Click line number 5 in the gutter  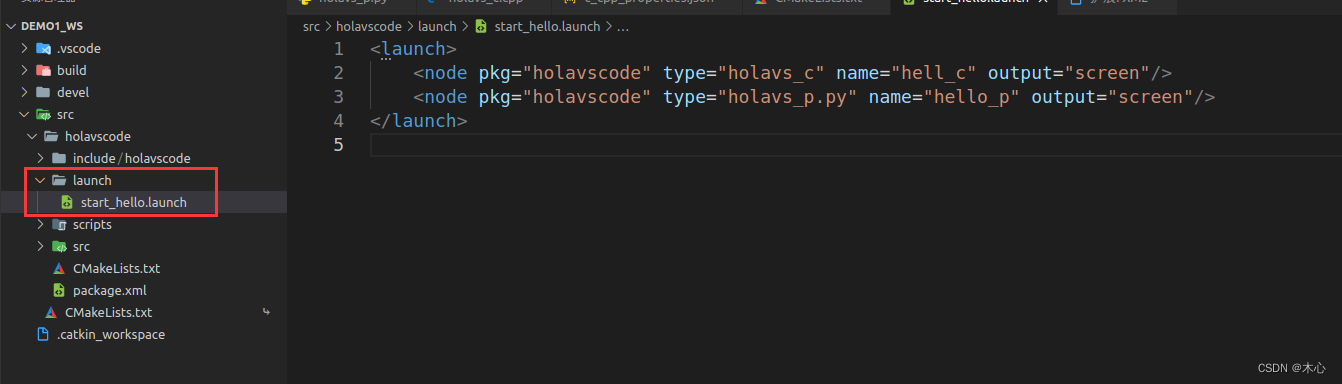click(x=338, y=144)
